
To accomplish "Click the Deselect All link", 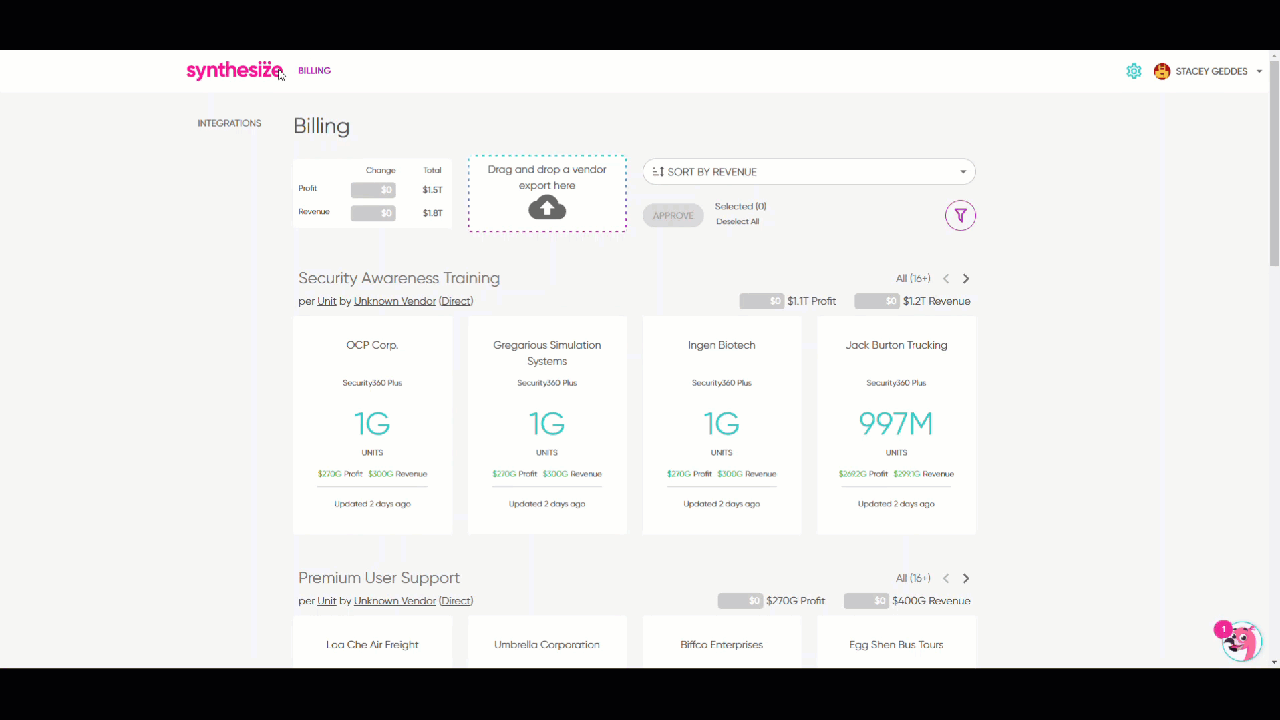I will click(737, 222).
